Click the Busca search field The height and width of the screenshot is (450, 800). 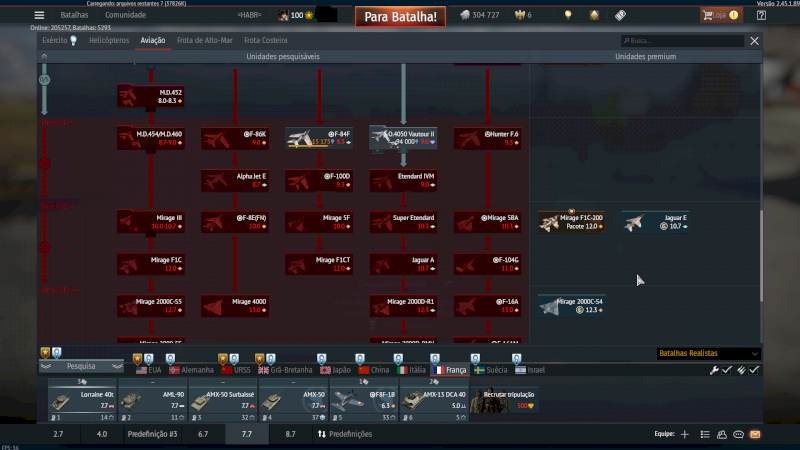682,40
